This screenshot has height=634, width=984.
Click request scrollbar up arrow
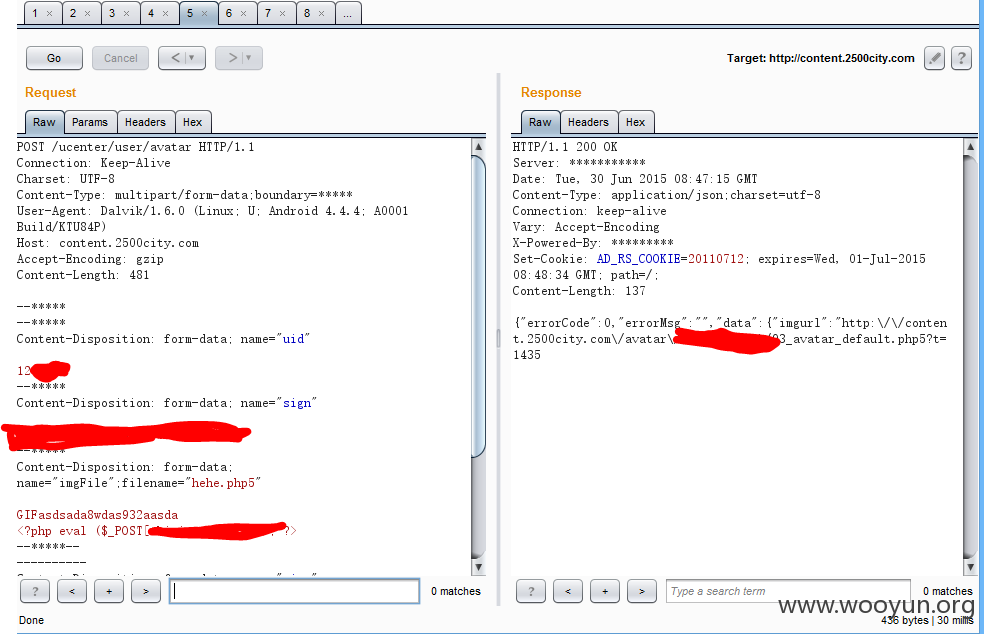tap(478, 146)
